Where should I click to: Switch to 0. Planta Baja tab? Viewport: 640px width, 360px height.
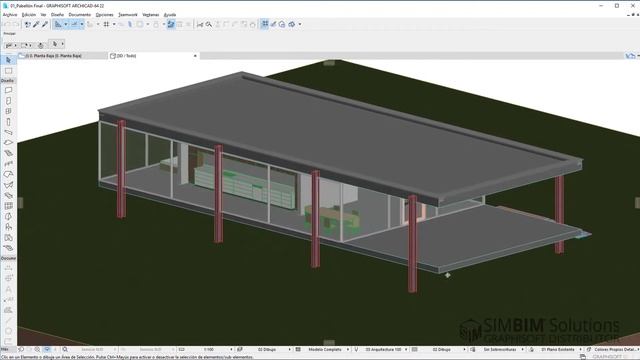[62, 56]
